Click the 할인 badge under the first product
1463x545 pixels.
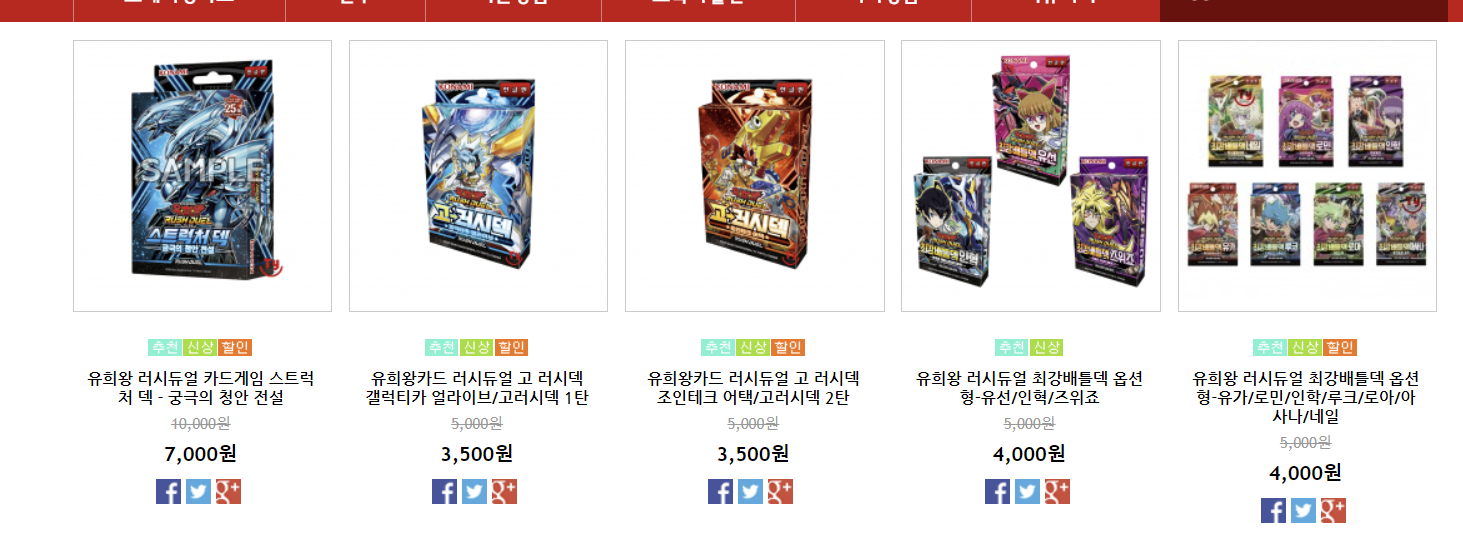pyautogui.click(x=235, y=347)
